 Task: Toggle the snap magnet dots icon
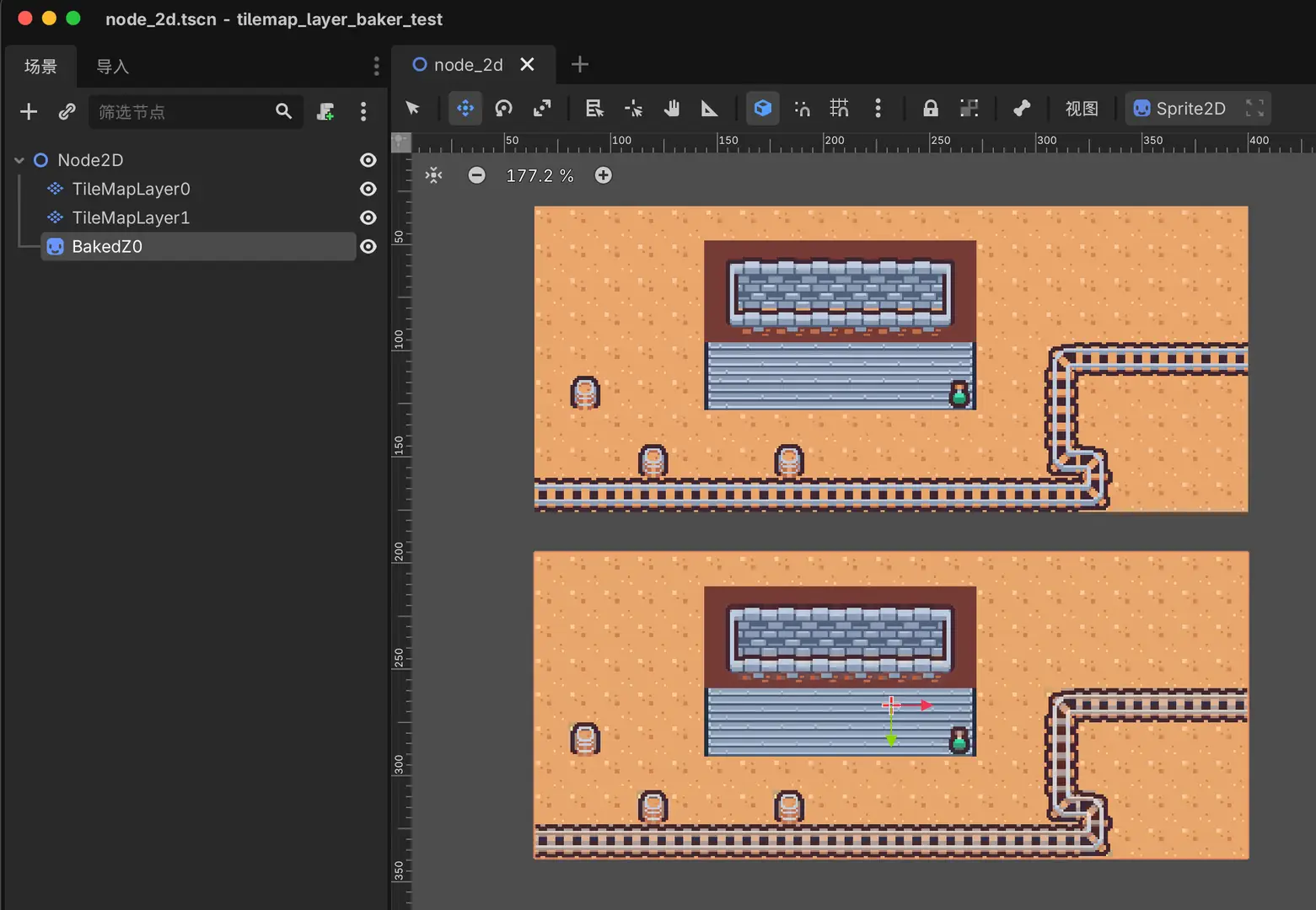(803, 108)
